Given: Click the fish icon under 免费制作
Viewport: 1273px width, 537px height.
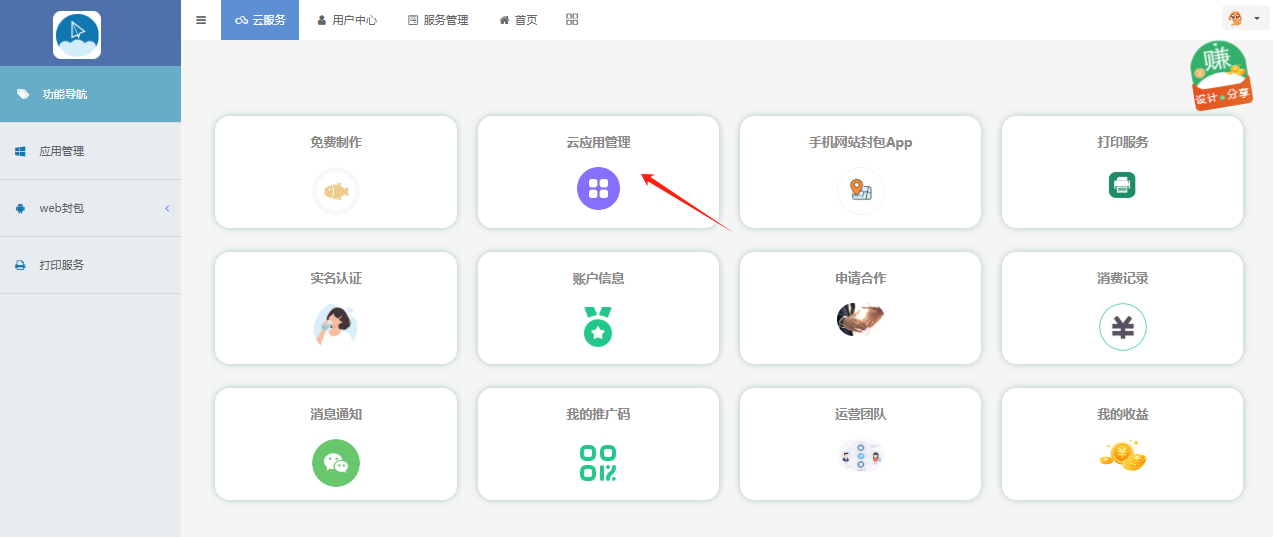Looking at the screenshot, I should coord(336,191).
